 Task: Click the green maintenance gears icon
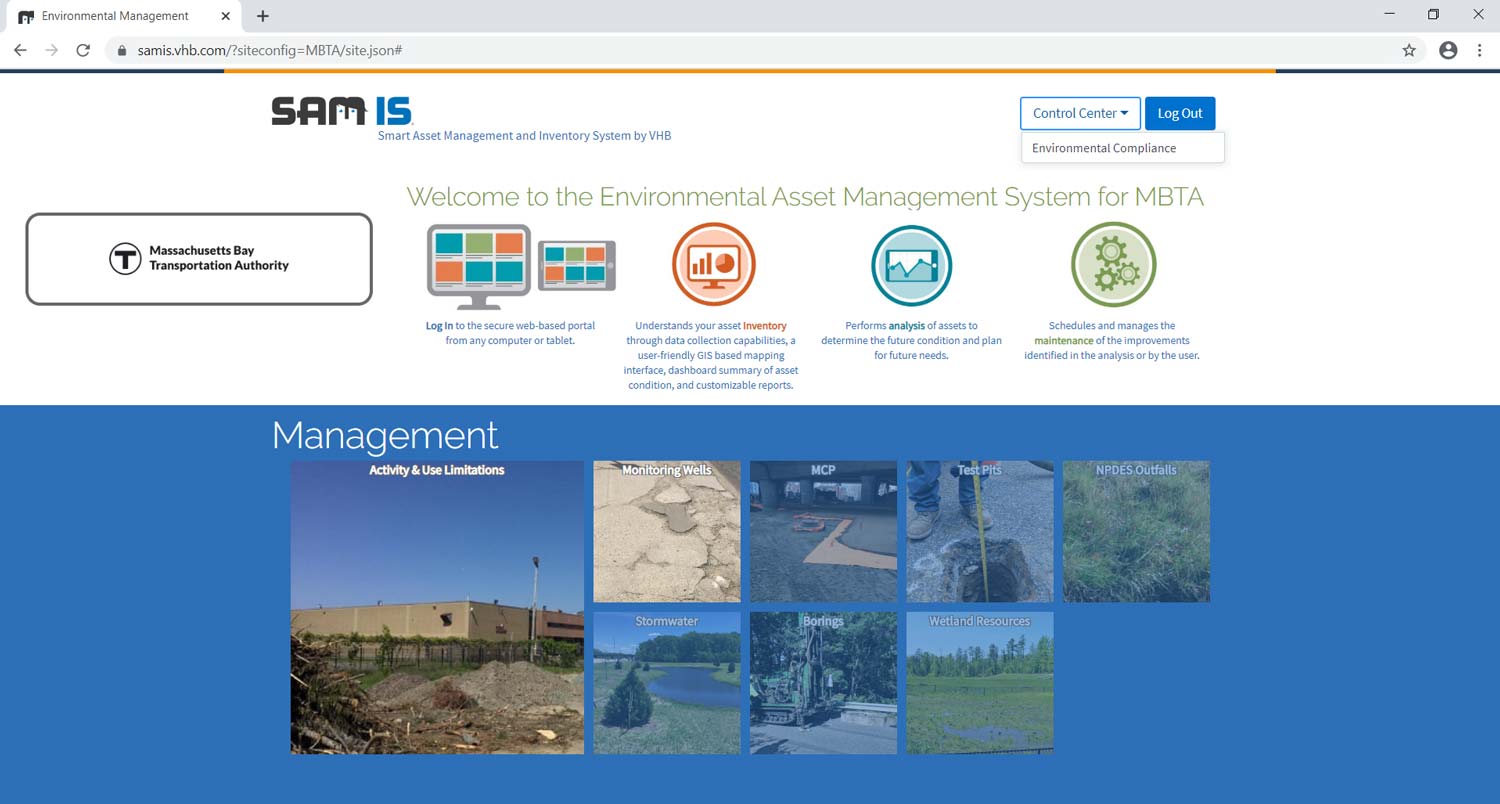[1113, 264]
